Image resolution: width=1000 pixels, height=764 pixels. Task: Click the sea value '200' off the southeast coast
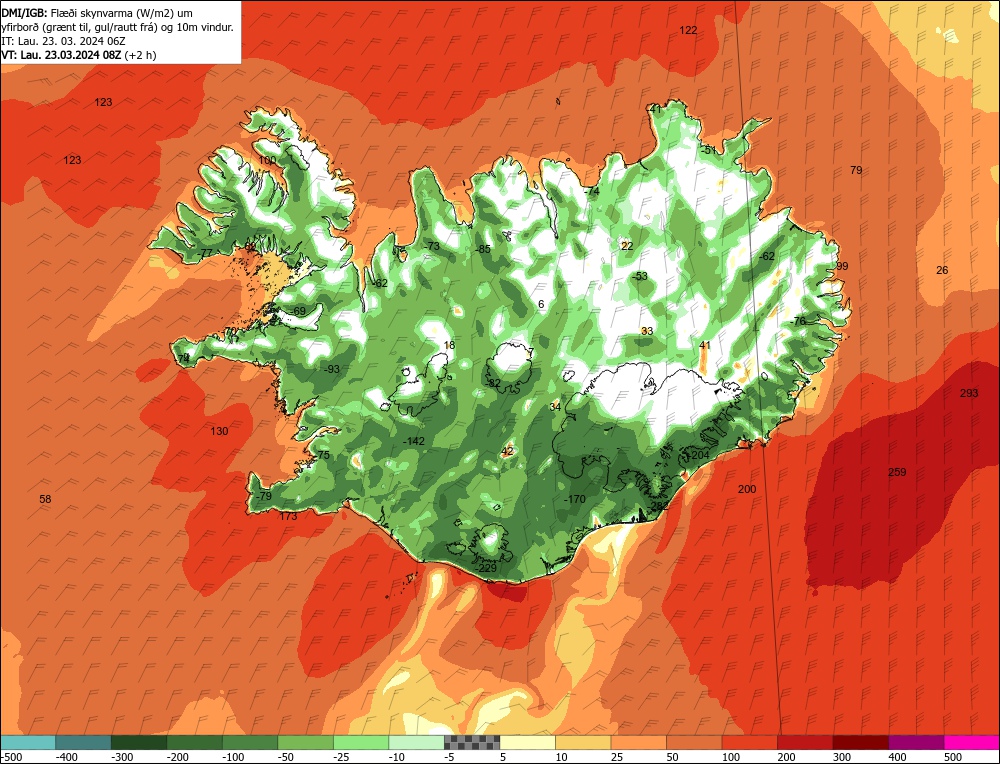pos(747,489)
